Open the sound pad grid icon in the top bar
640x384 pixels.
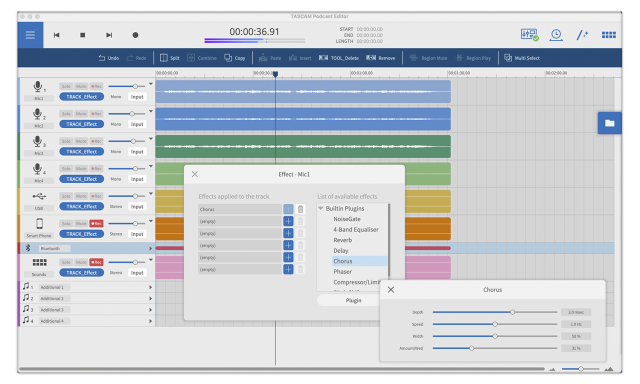coord(609,35)
